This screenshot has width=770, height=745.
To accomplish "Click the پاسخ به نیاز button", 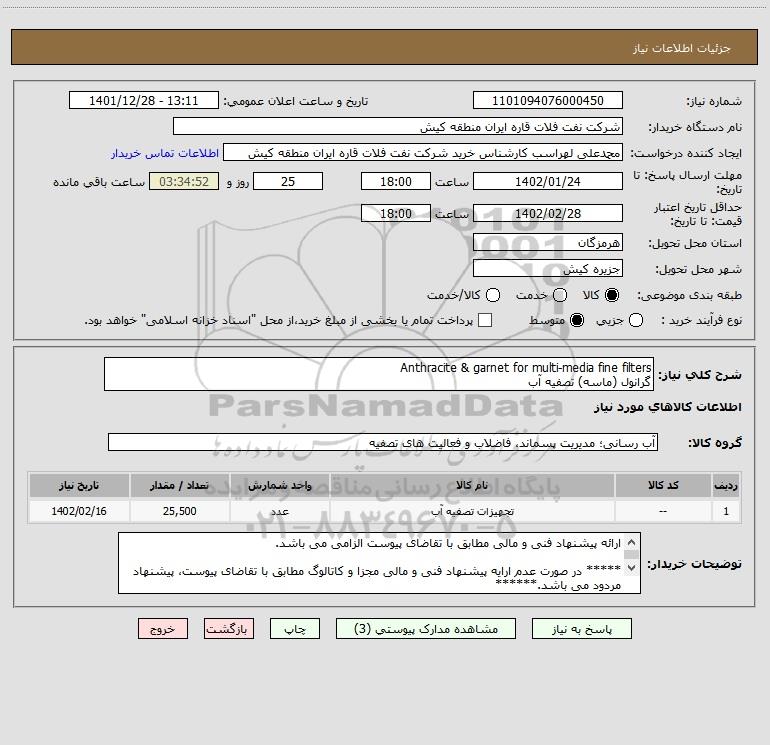I will coord(582,629).
